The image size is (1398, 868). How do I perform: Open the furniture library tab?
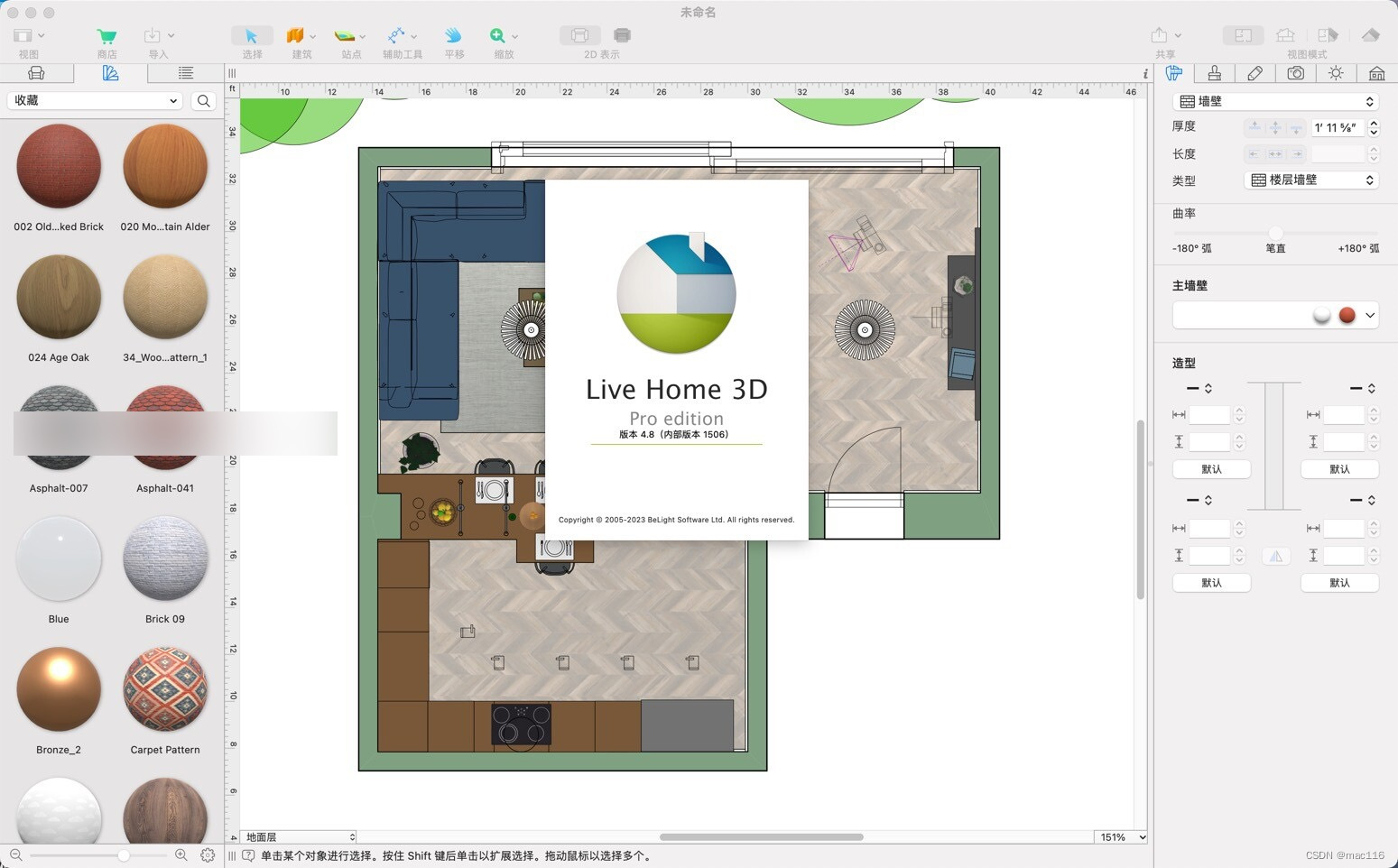tap(36, 73)
